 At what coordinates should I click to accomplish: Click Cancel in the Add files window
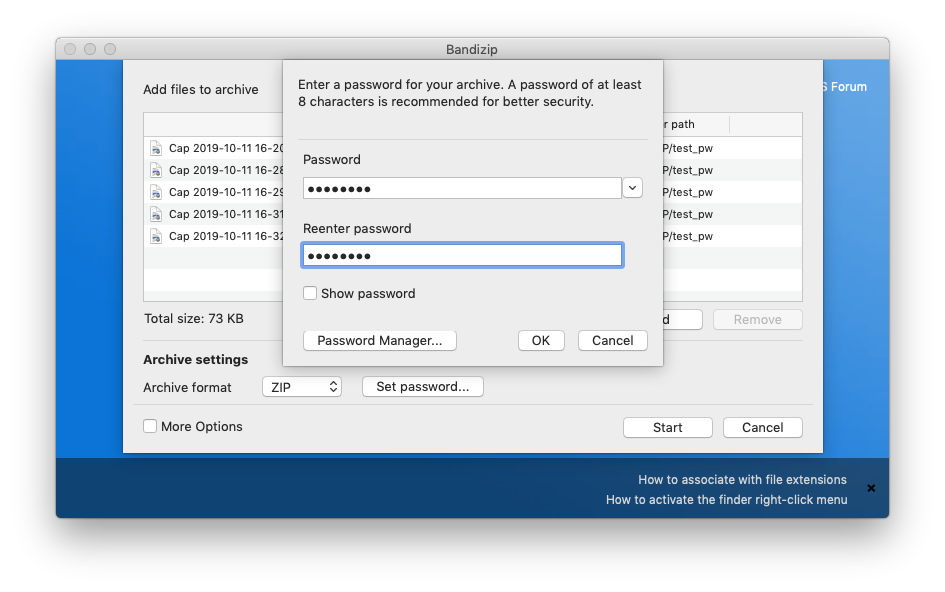click(762, 428)
